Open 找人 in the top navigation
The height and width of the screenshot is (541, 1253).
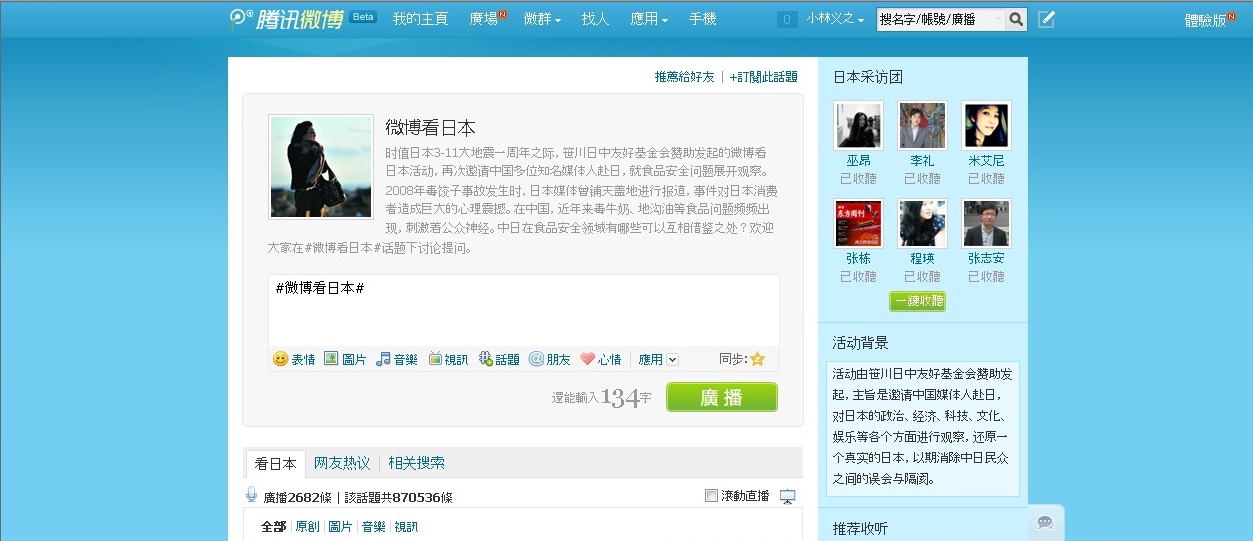[x=595, y=19]
